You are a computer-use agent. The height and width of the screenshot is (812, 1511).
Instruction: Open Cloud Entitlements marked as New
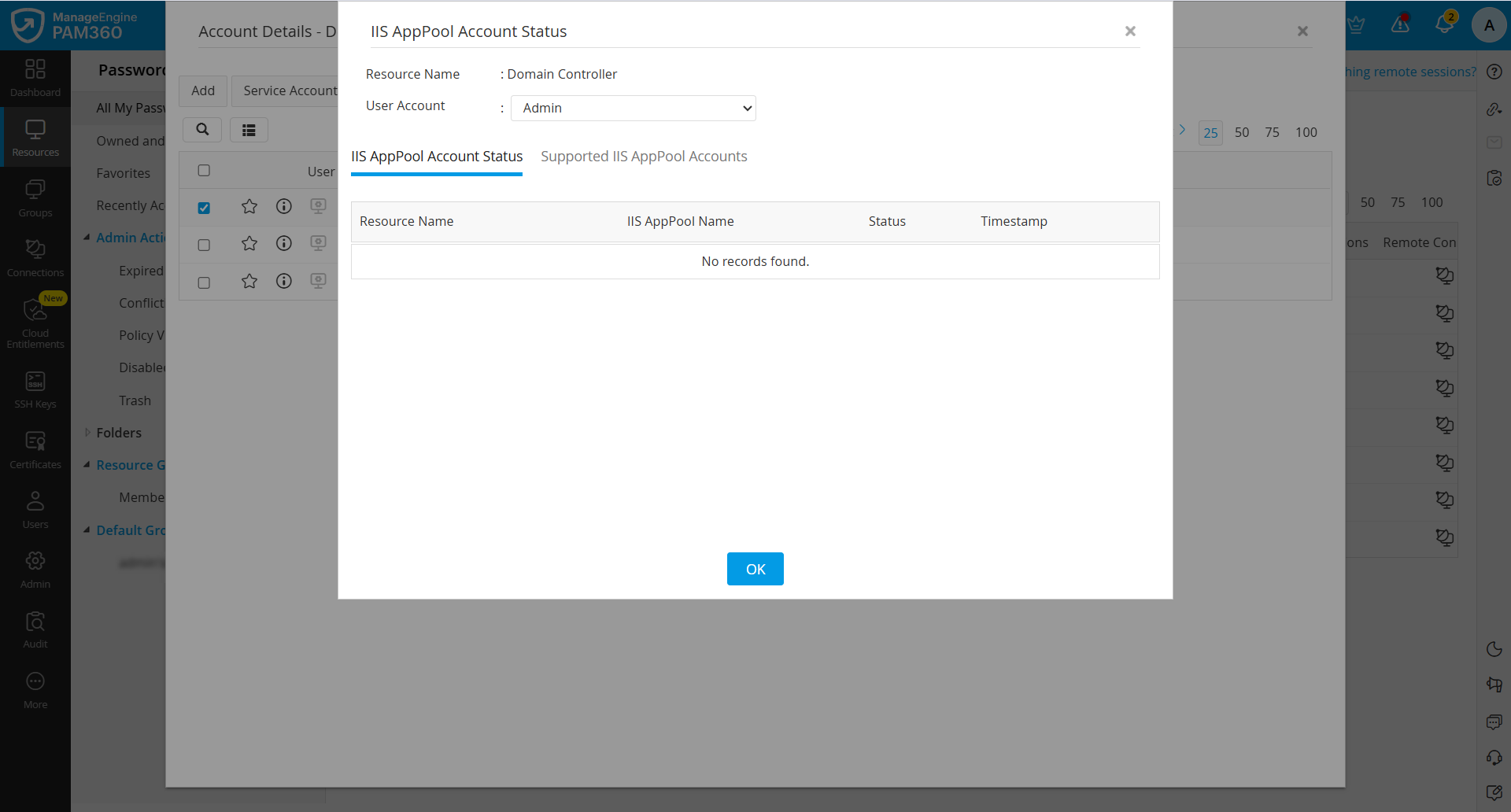pyautogui.click(x=35, y=323)
